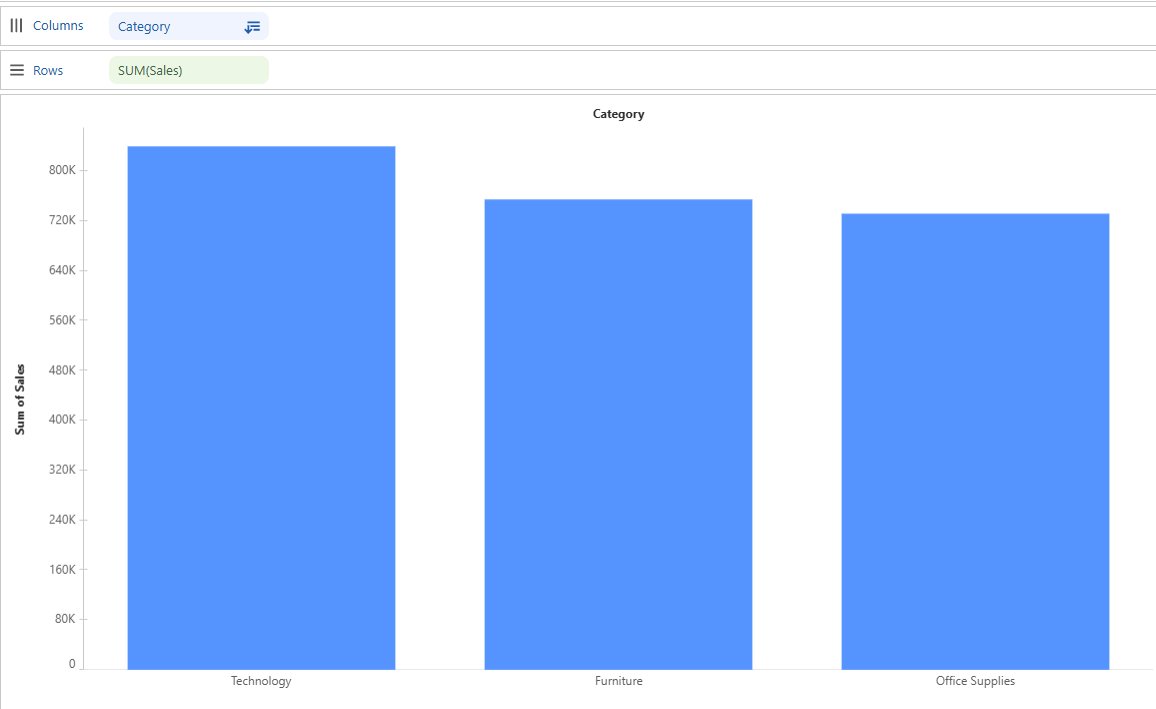Click the 0 axis tick label
This screenshot has width=1156, height=709.
coord(72,664)
